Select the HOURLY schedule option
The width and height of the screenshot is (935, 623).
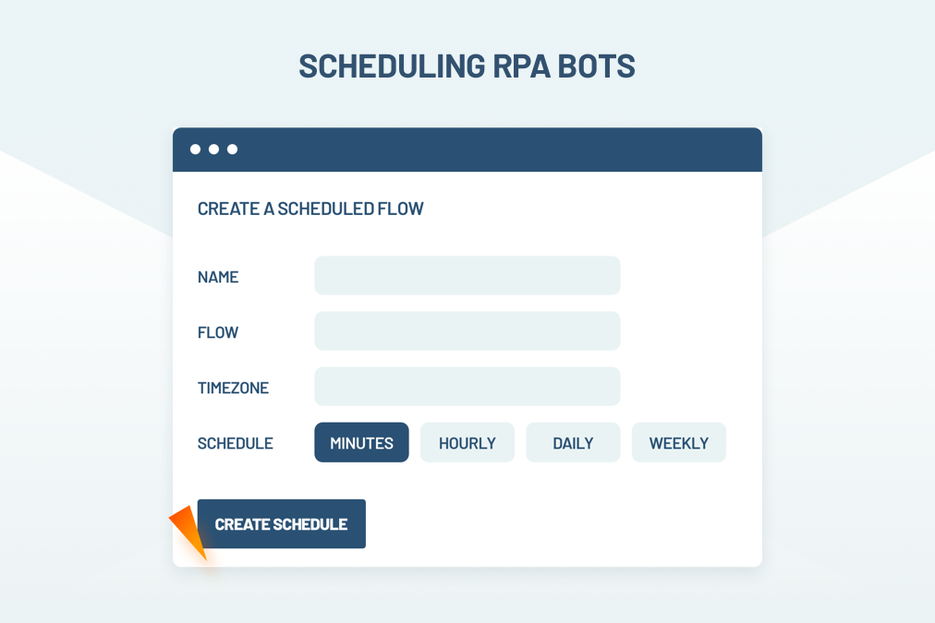point(467,443)
